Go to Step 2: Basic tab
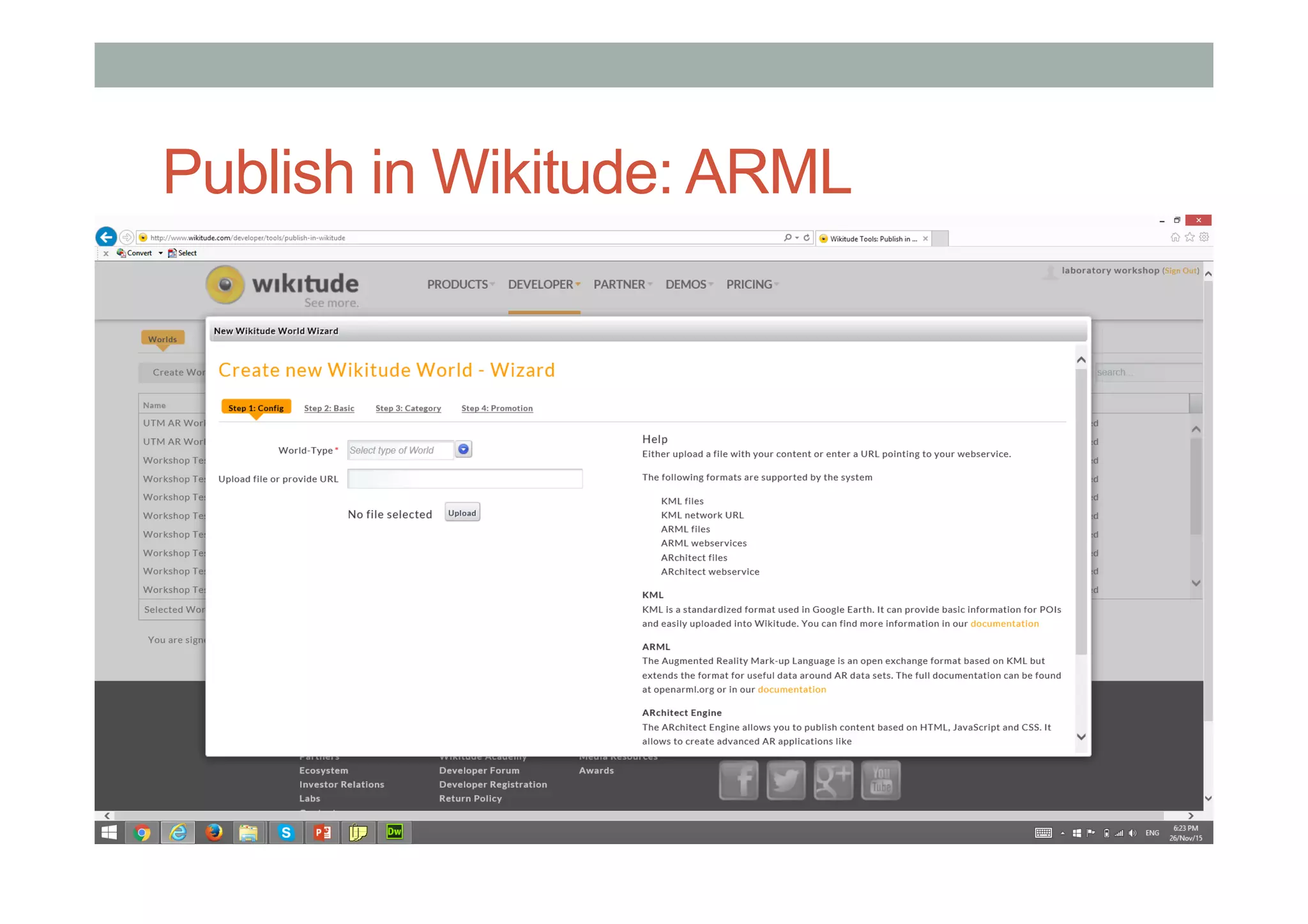The width and height of the screenshot is (1308, 924). click(329, 408)
